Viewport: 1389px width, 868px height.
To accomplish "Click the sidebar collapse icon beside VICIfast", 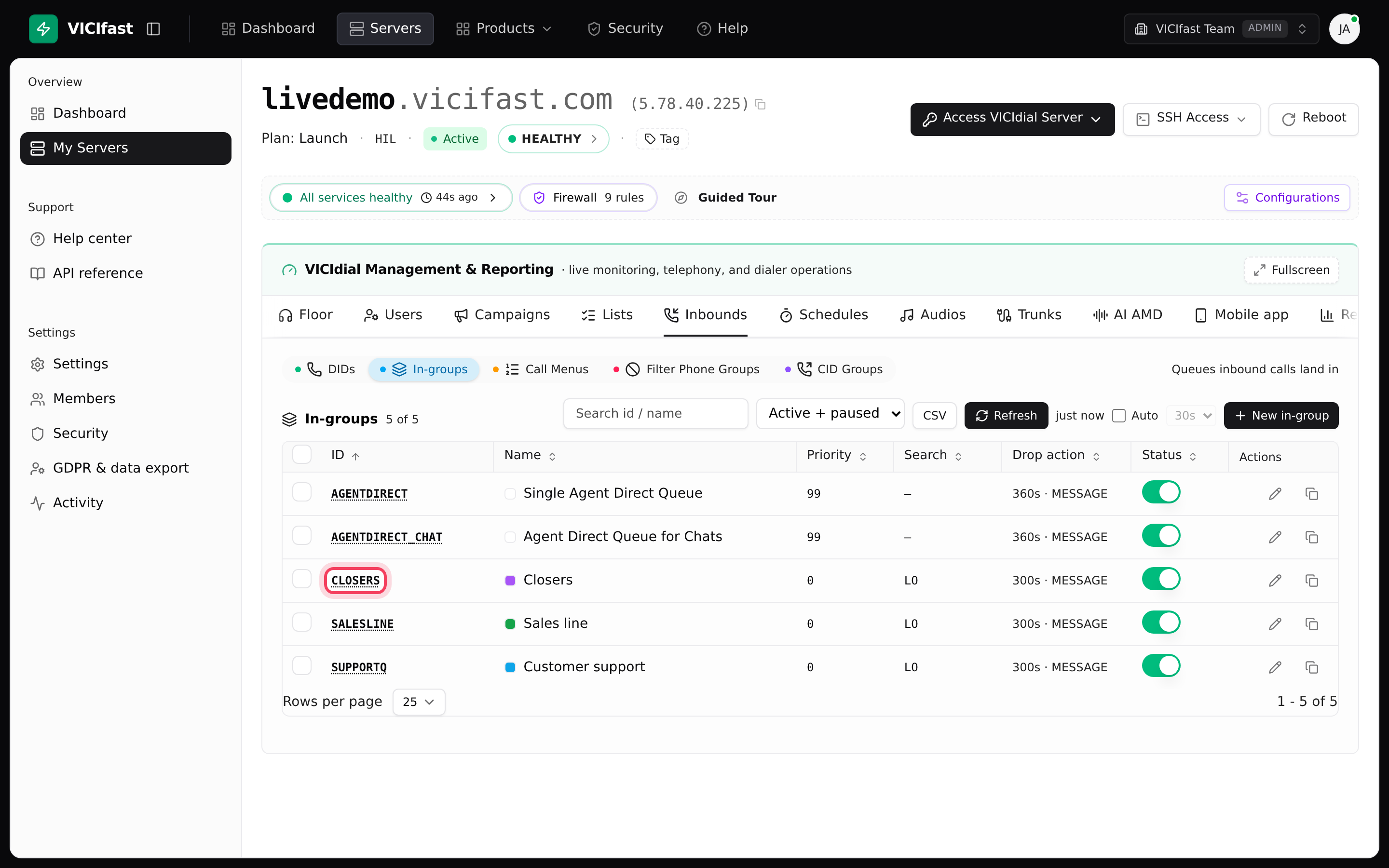I will tap(153, 29).
